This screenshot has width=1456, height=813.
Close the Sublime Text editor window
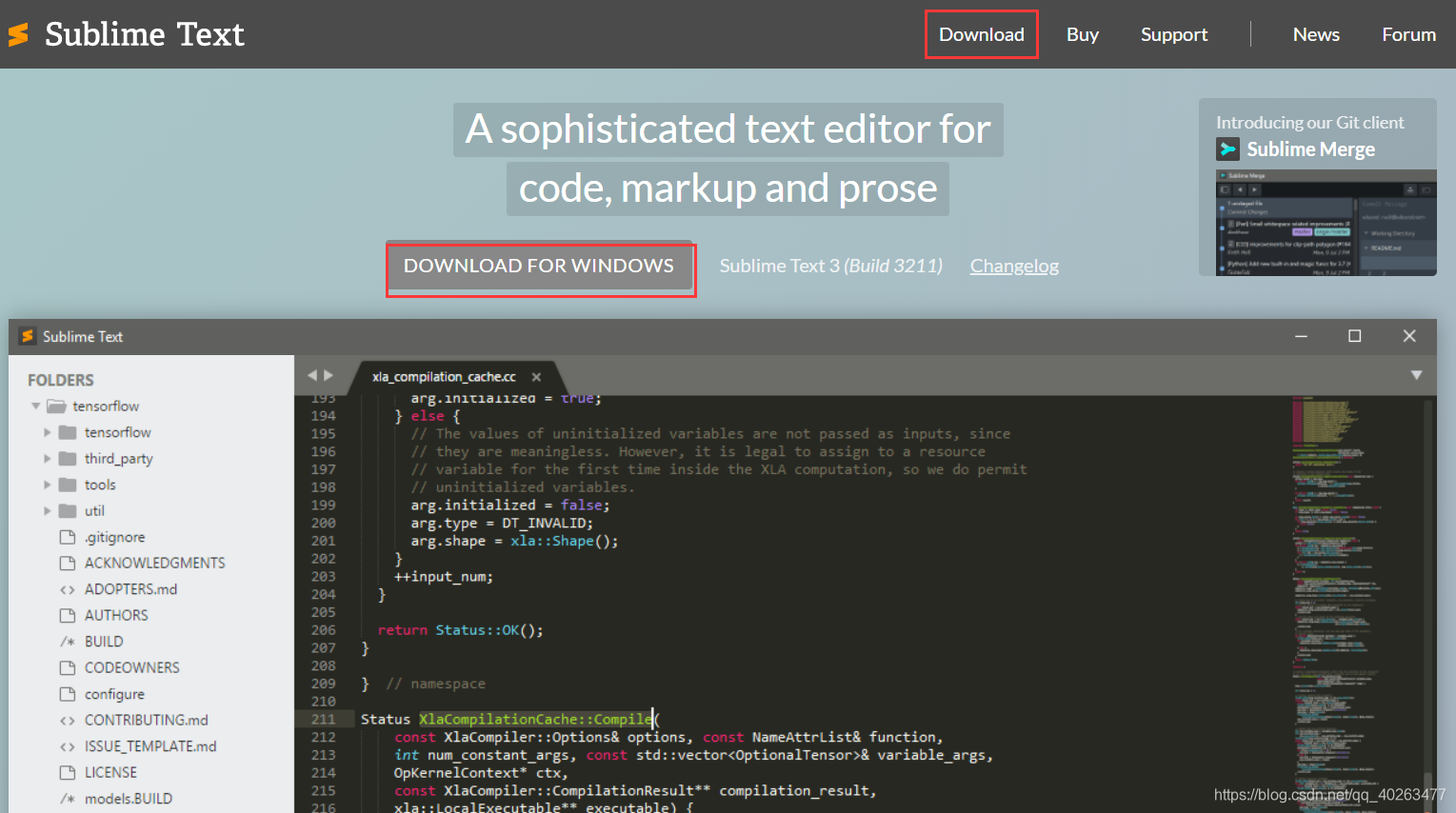point(1409,336)
